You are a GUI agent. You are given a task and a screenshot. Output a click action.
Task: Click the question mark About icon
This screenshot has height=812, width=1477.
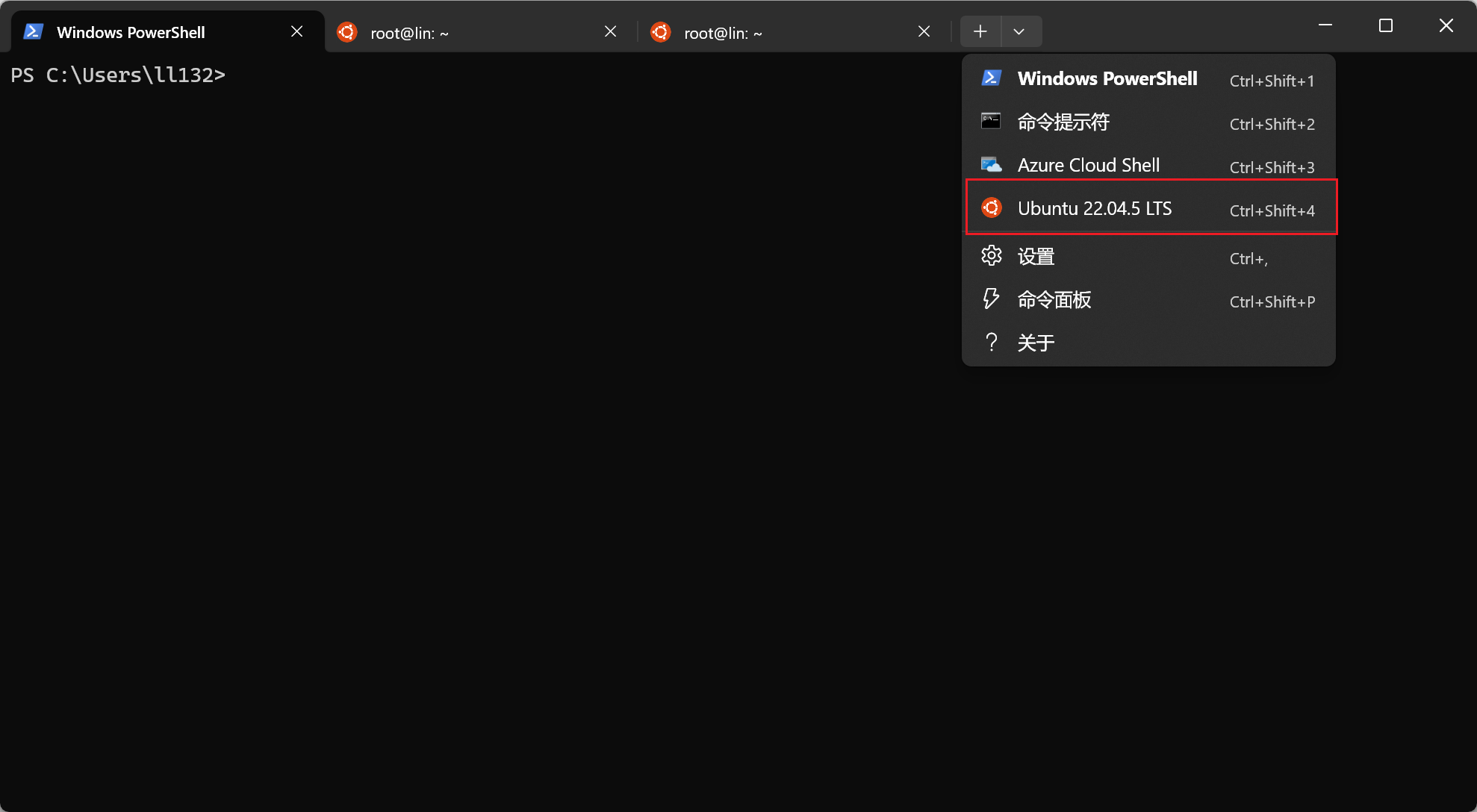point(991,343)
